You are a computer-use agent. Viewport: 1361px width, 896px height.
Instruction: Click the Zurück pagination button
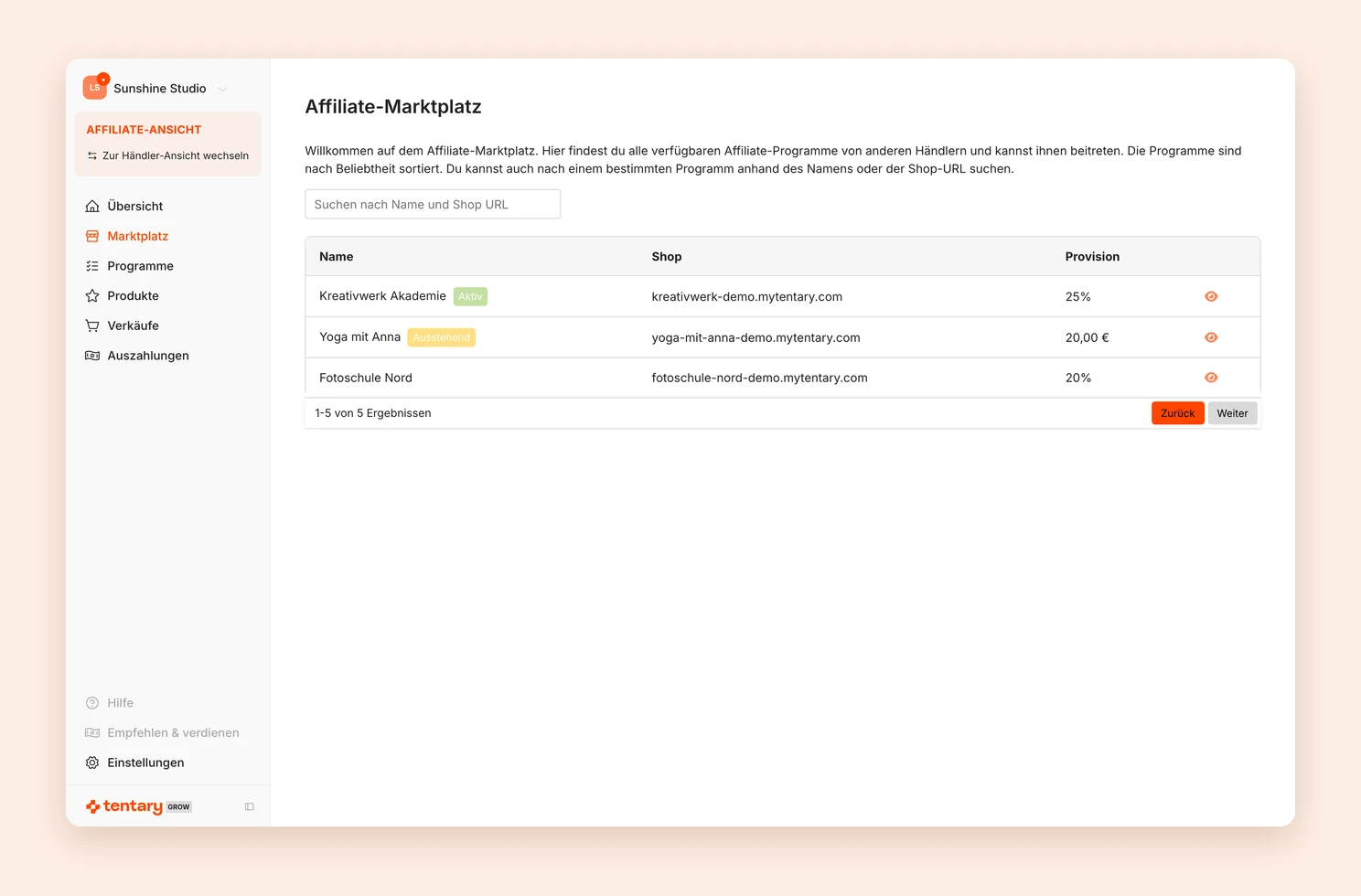(x=1178, y=413)
